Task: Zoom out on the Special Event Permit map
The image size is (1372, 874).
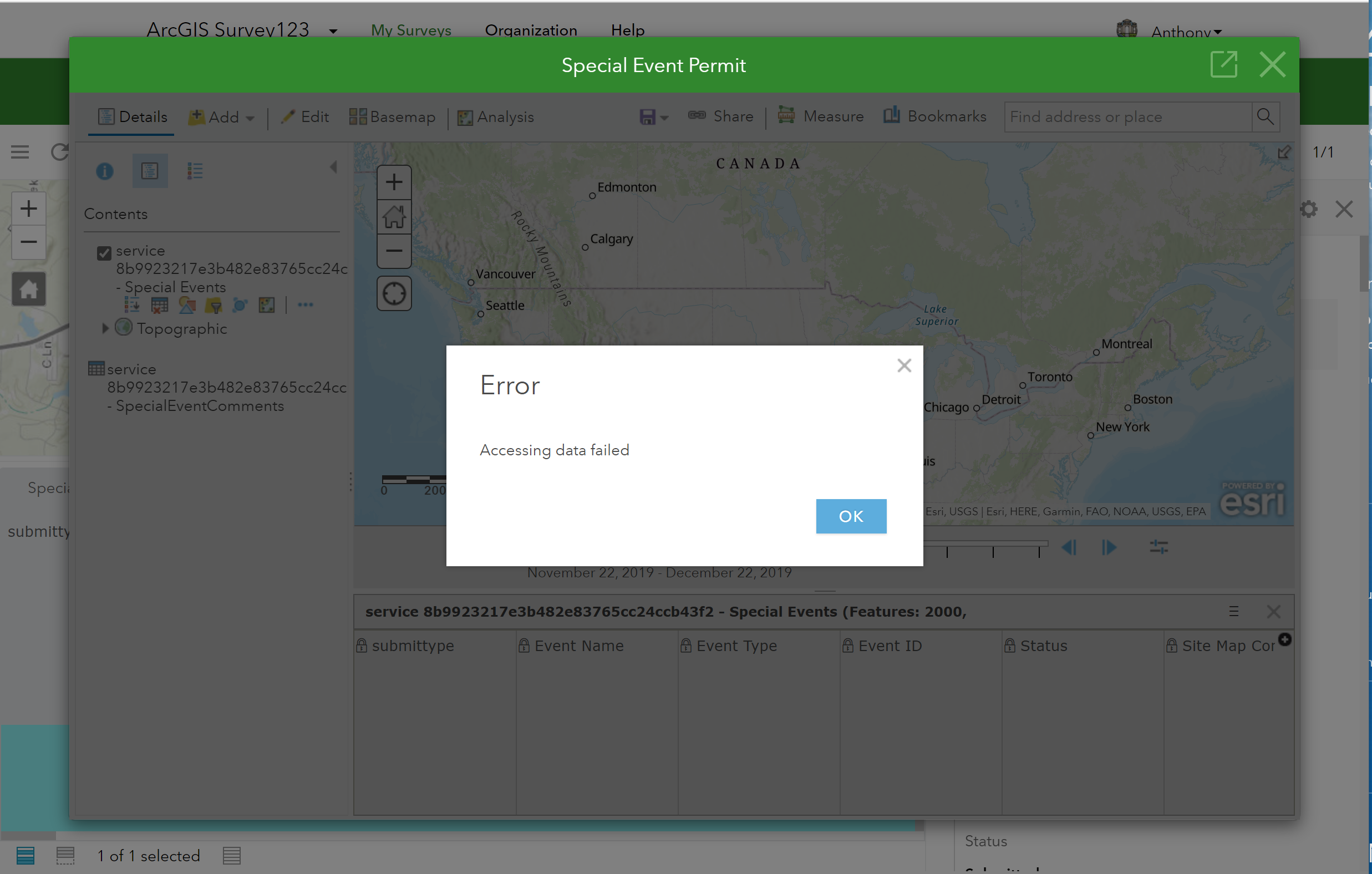Action: click(x=394, y=251)
